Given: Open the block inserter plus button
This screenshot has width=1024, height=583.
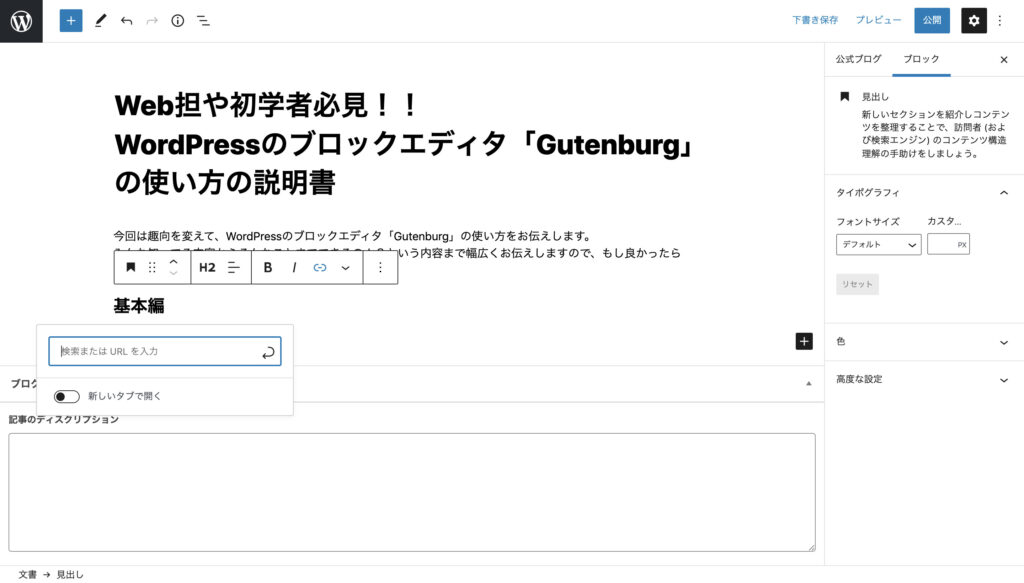Looking at the screenshot, I should pyautogui.click(x=71, y=21).
